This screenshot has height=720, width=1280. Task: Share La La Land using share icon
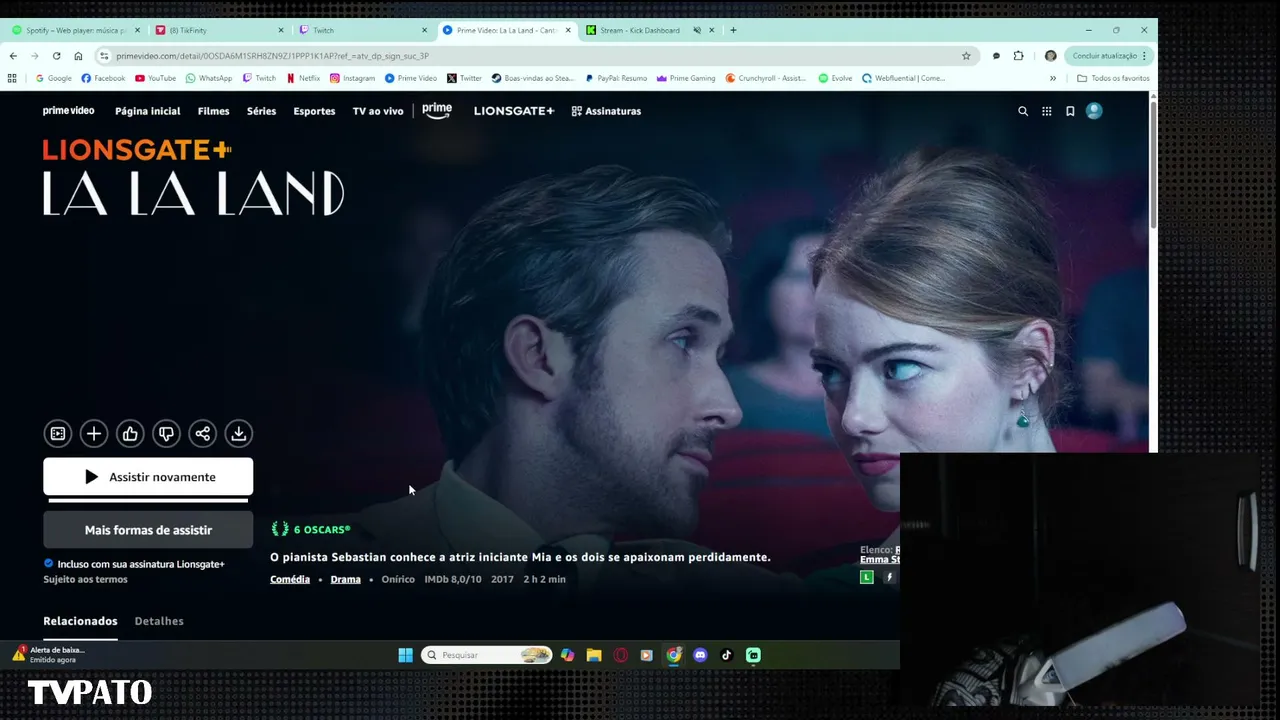[x=202, y=433]
